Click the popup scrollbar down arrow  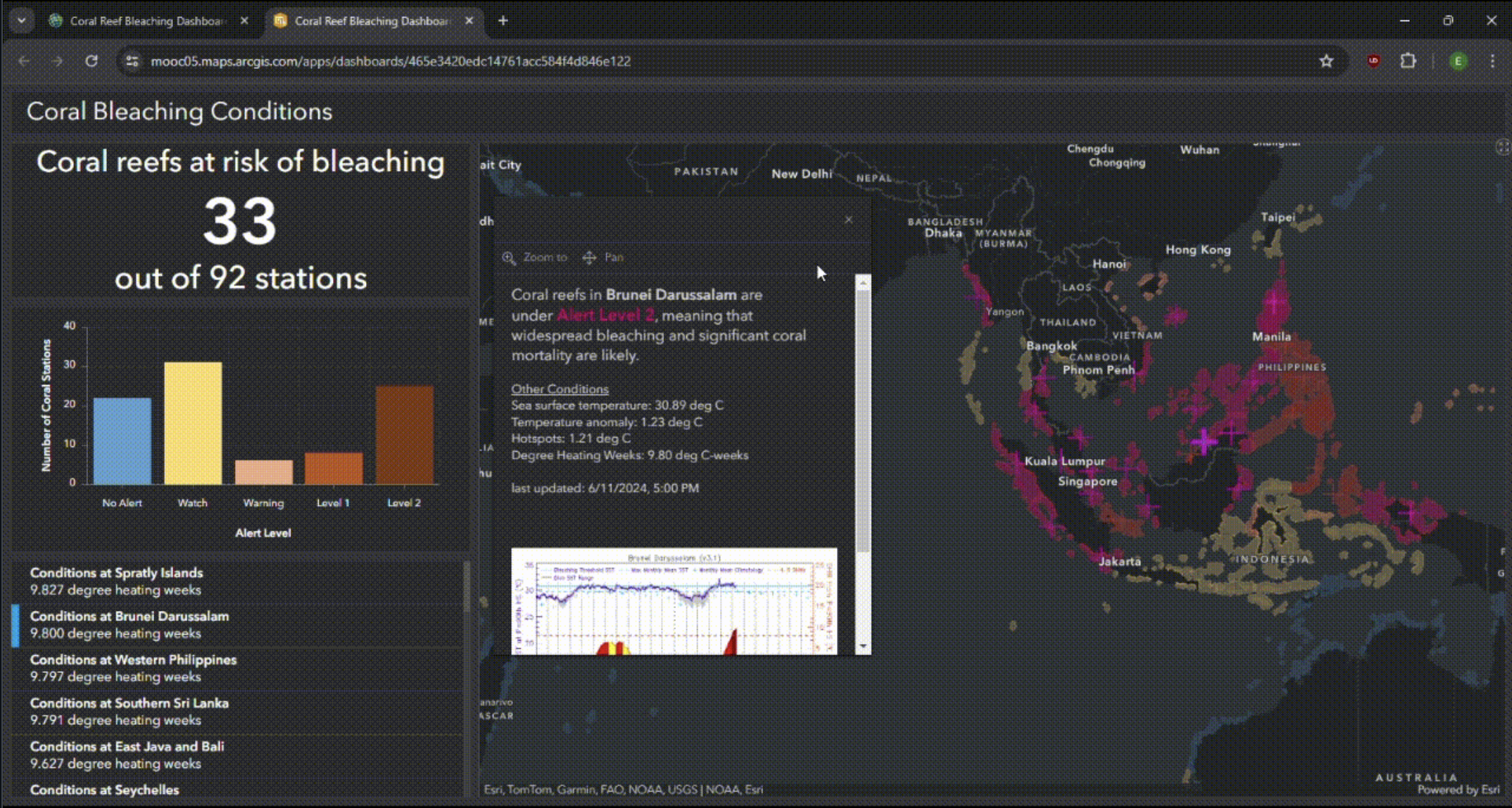[x=863, y=646]
